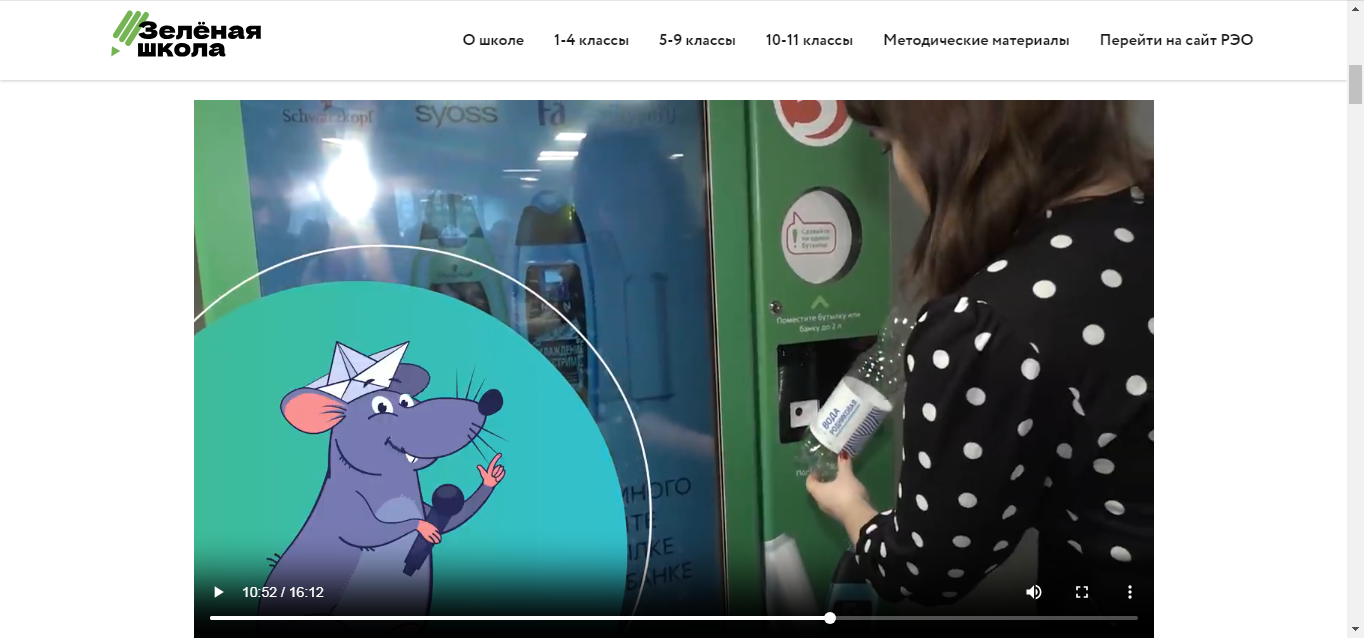Open video more options menu
The width and height of the screenshot is (1364, 638).
point(1129,592)
